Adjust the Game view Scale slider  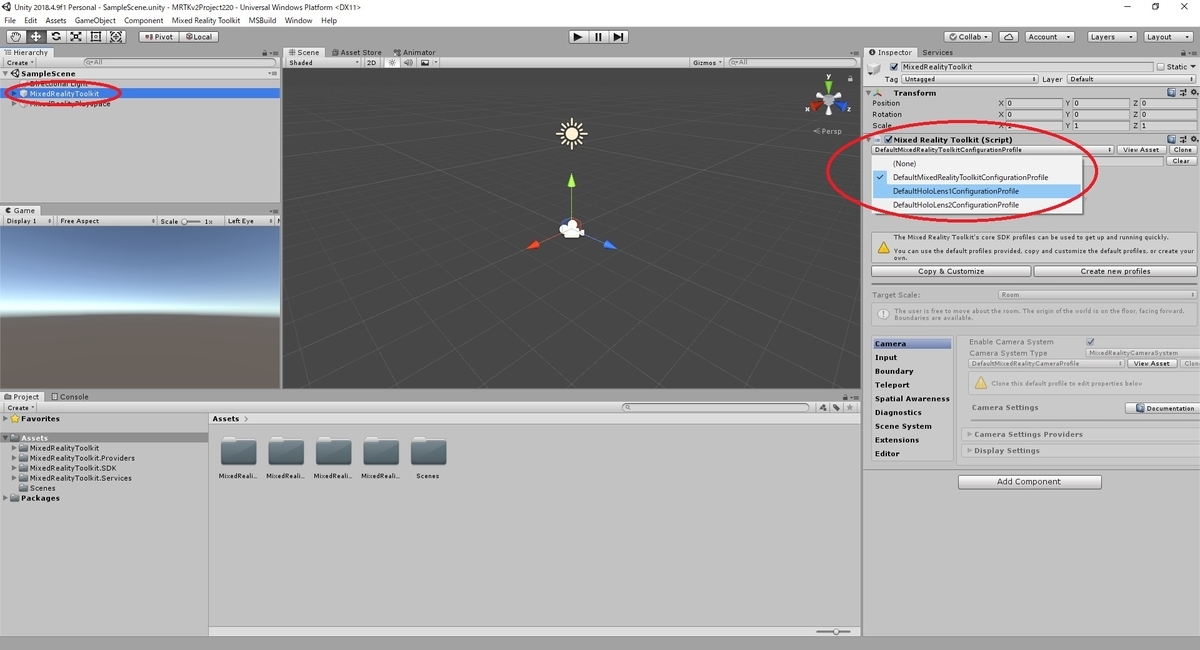(x=191, y=221)
